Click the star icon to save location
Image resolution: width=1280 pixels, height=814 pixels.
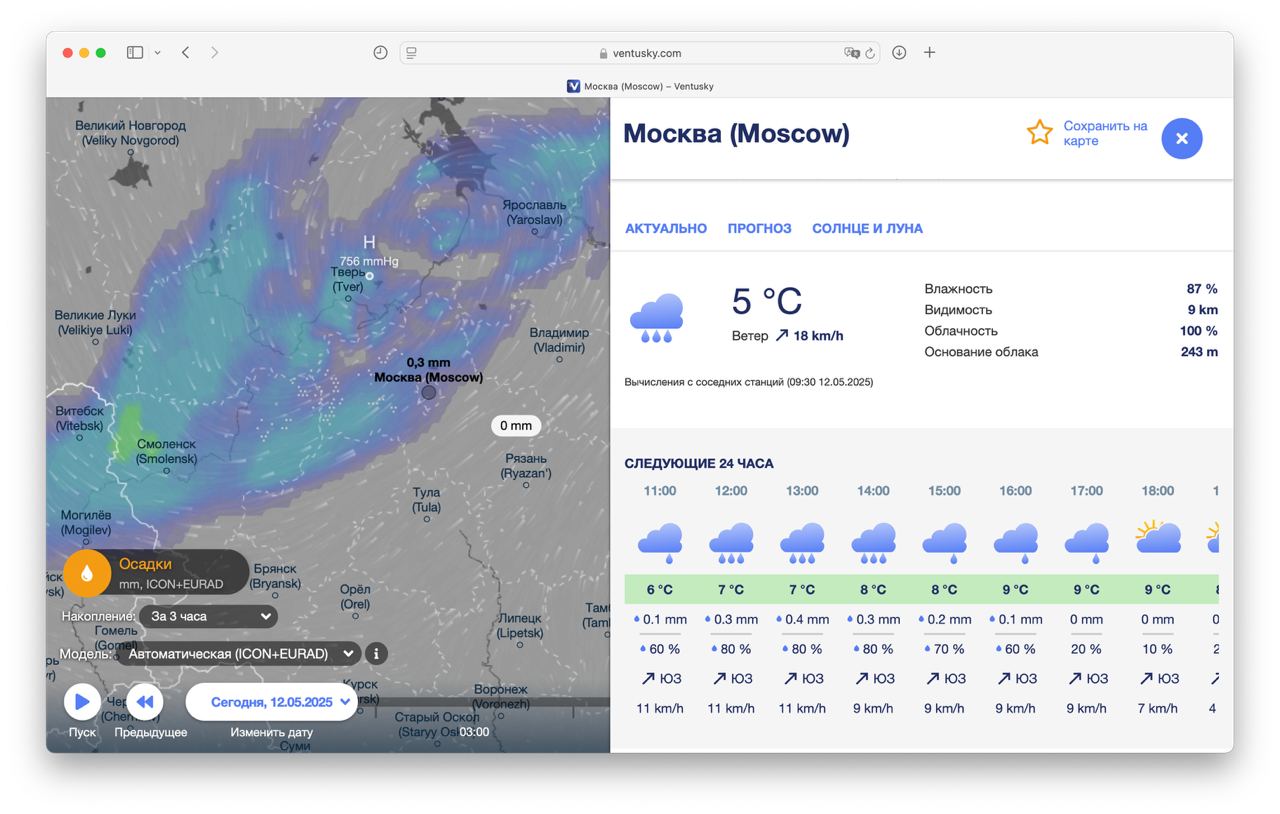(1040, 133)
